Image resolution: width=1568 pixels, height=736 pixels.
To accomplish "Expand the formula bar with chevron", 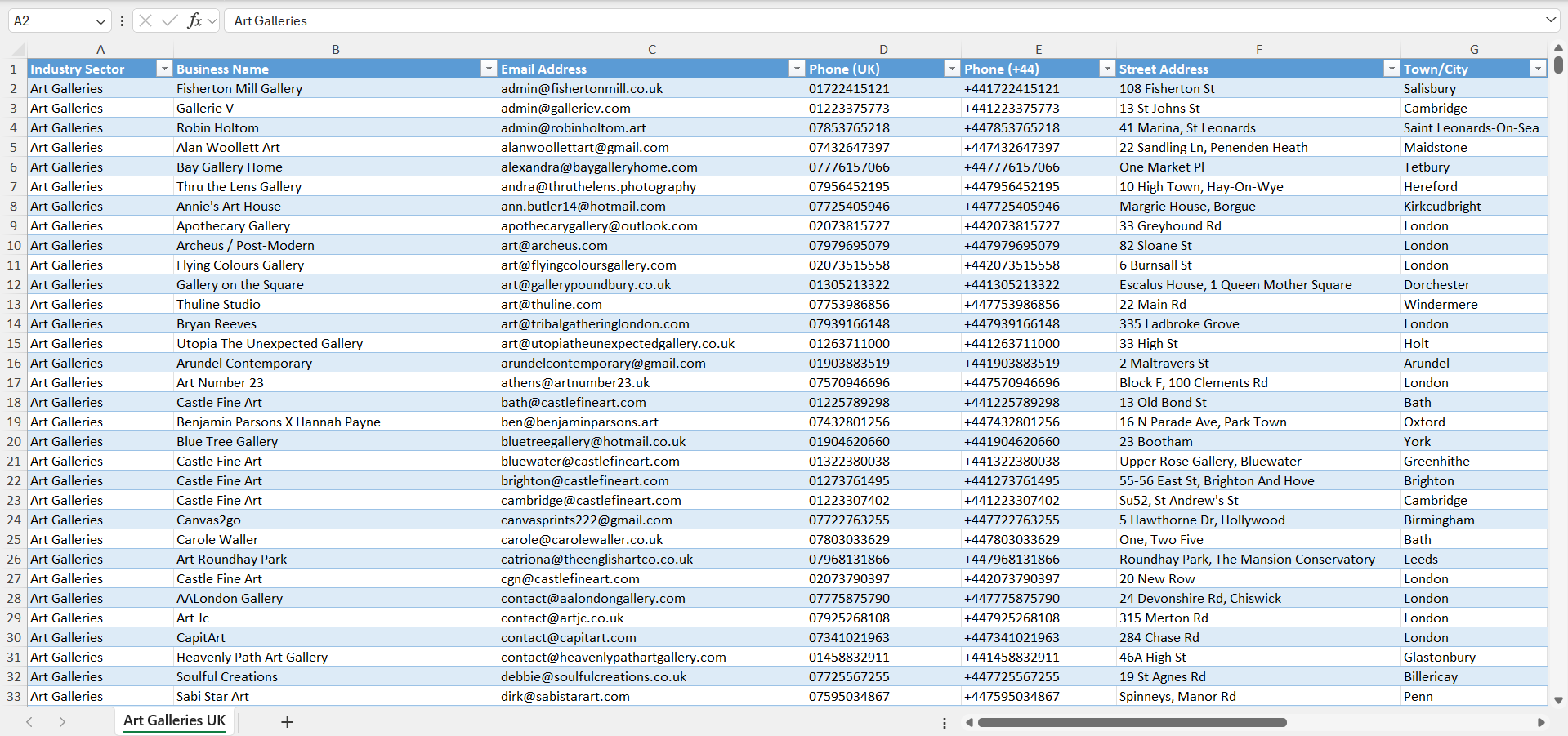I will click(1551, 20).
